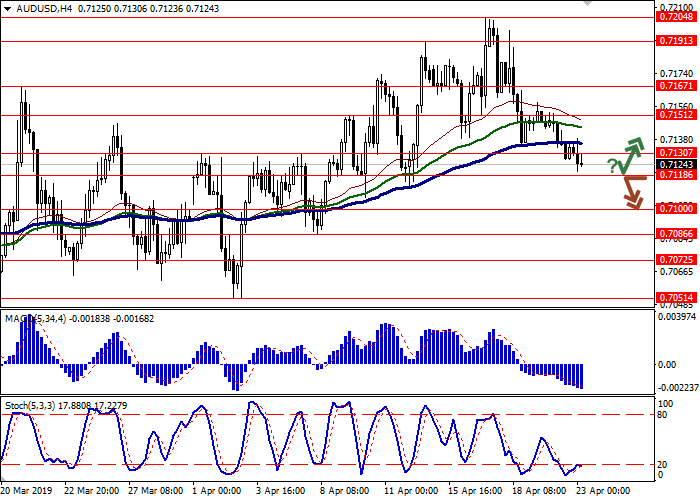The width and height of the screenshot is (700, 500).
Task: Click the current price 0.71243 black label
Action: (x=675, y=164)
